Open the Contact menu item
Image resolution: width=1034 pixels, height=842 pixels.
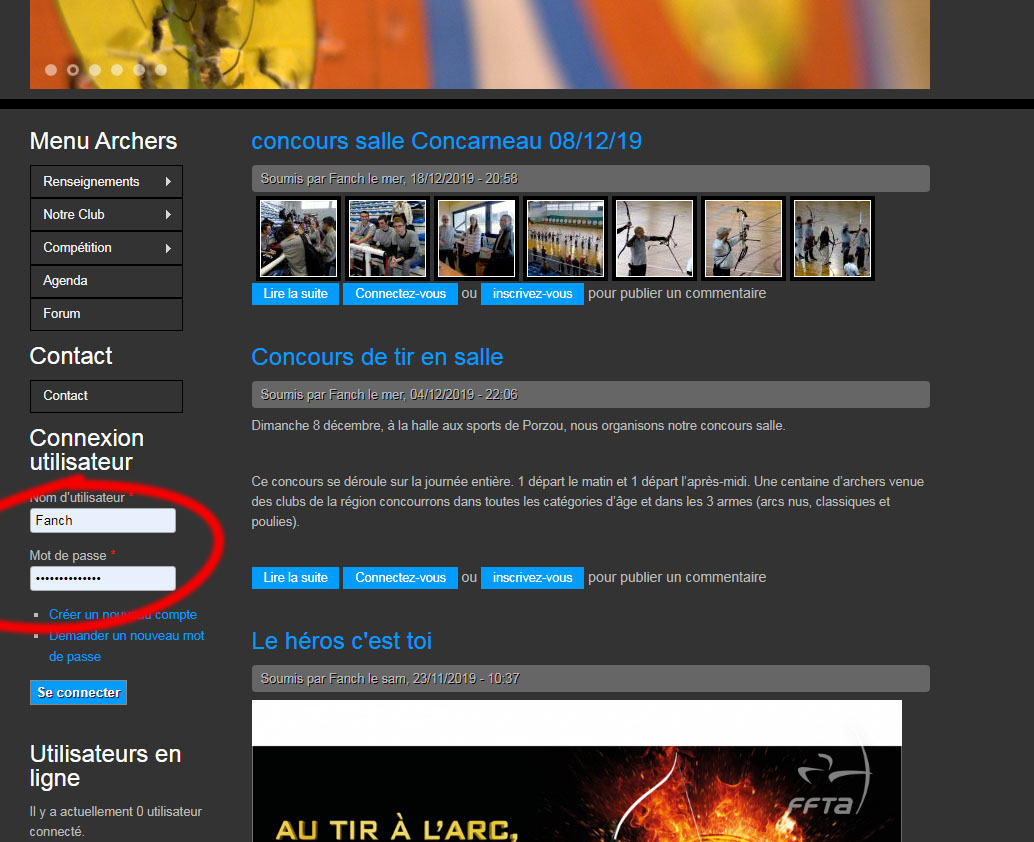(106, 396)
